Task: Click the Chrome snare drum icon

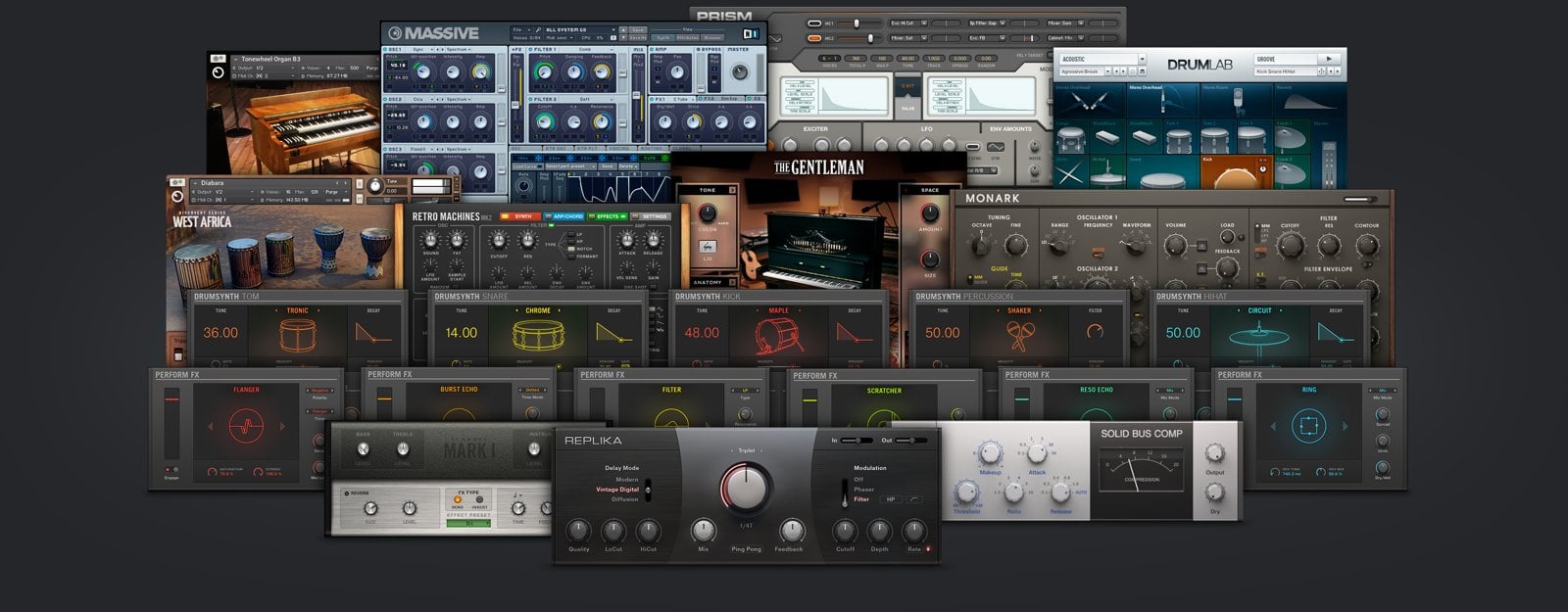Action: point(538,336)
